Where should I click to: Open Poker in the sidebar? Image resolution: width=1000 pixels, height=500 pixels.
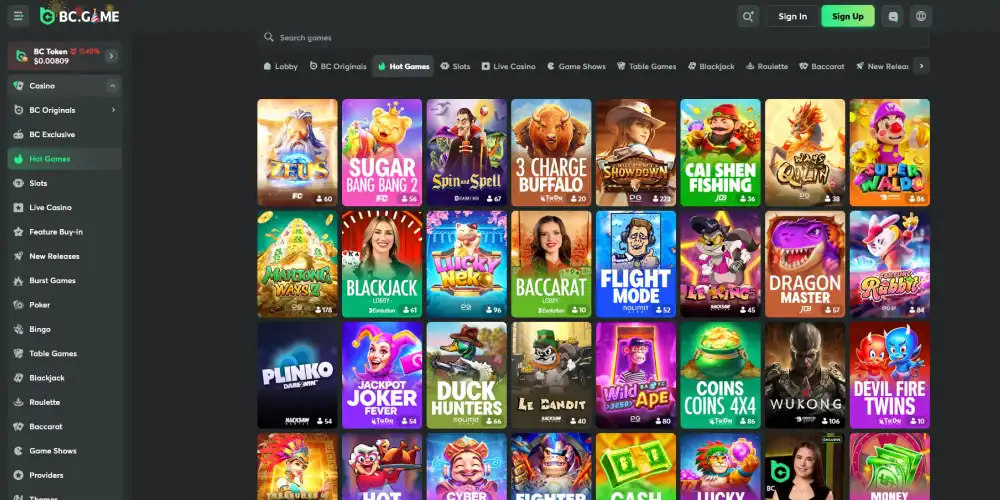pos(64,305)
